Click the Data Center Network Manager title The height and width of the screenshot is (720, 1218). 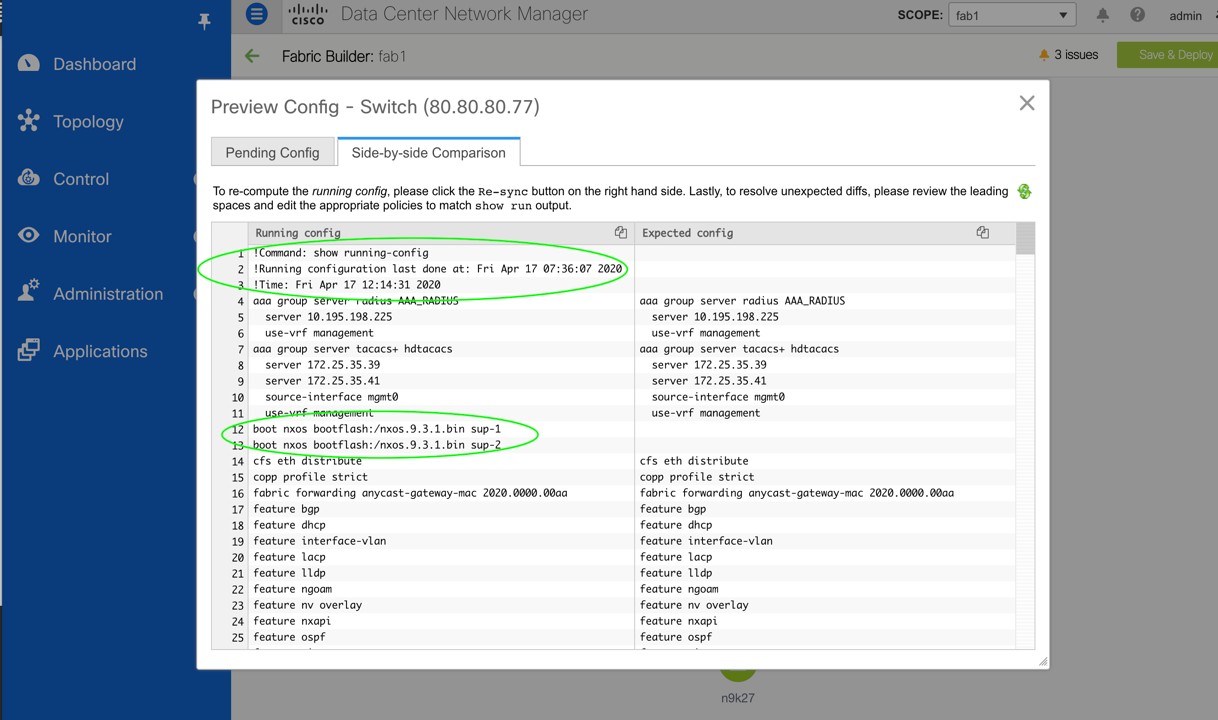464,14
